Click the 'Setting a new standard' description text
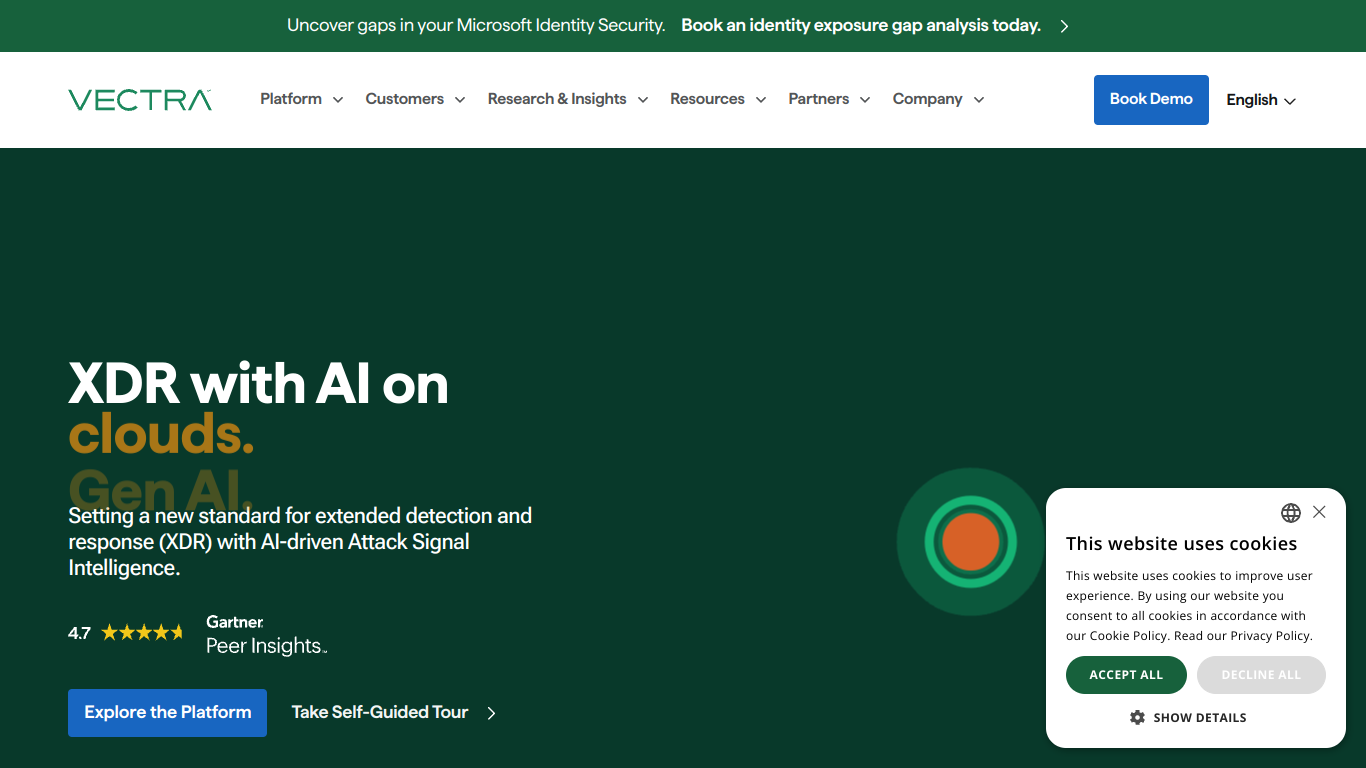Viewport: 1366px width, 768px height. click(300, 542)
